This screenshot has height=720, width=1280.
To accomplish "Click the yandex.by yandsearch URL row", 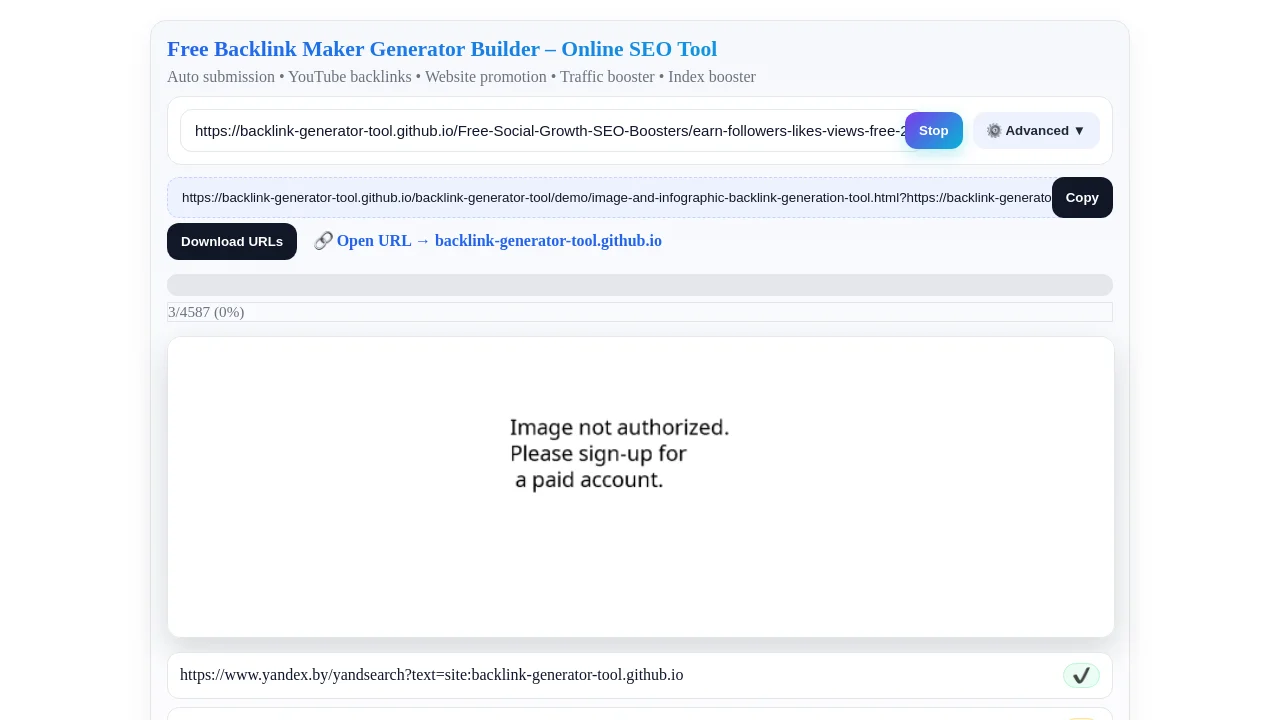I will 640,675.
